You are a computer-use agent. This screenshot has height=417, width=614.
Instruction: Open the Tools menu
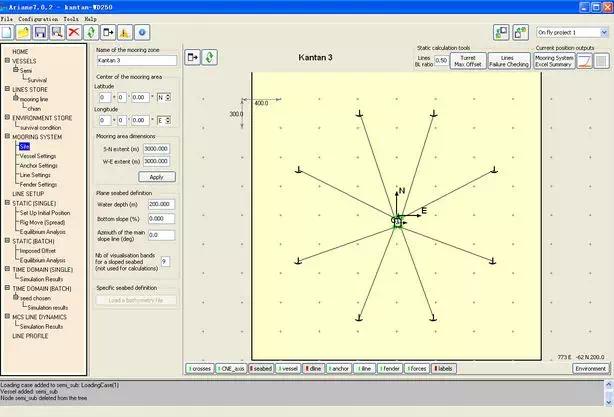(x=71, y=18)
